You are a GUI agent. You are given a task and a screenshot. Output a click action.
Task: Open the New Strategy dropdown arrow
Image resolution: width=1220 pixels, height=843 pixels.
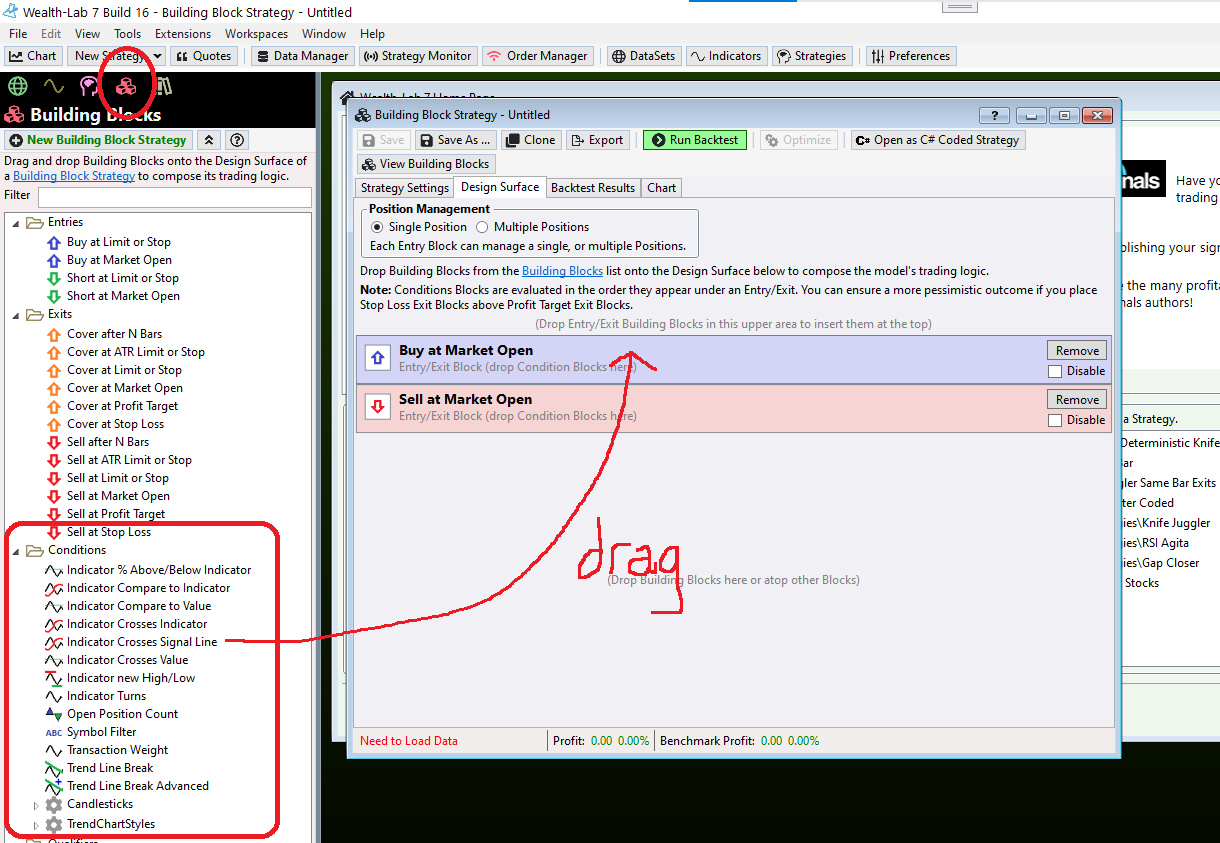pyautogui.click(x=158, y=56)
